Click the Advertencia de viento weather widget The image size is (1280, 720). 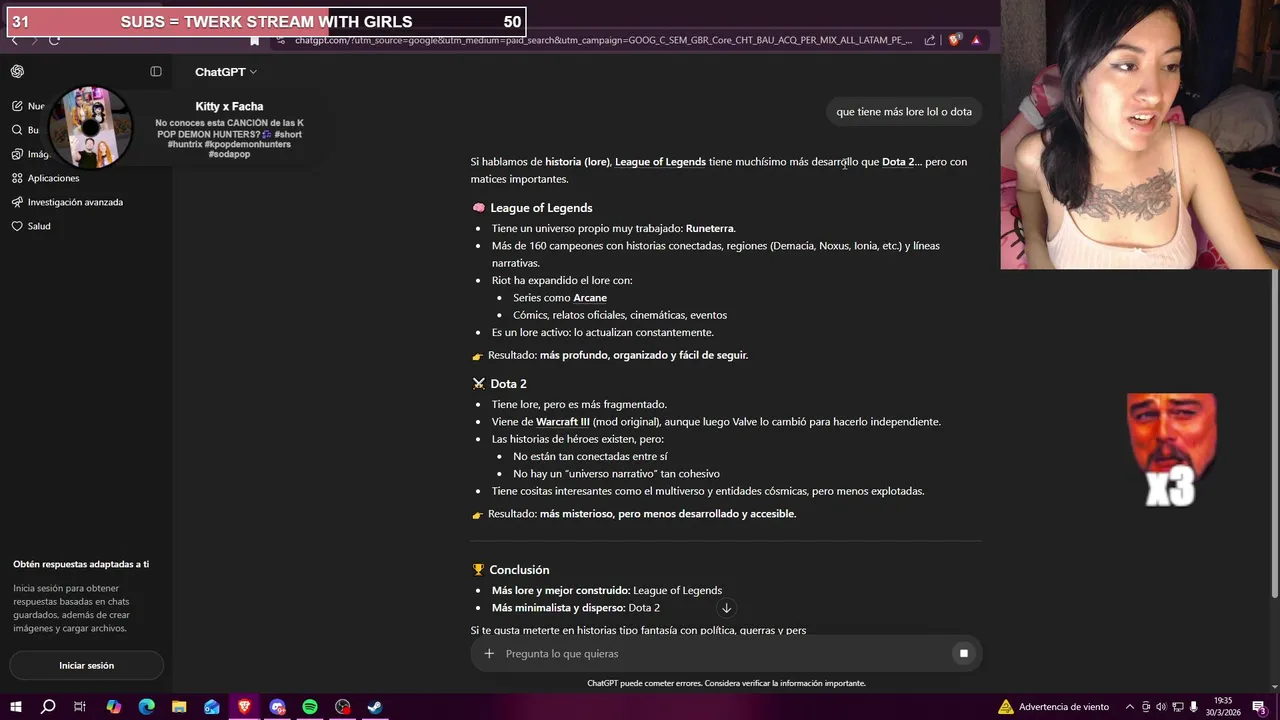pyautogui.click(x=1053, y=707)
